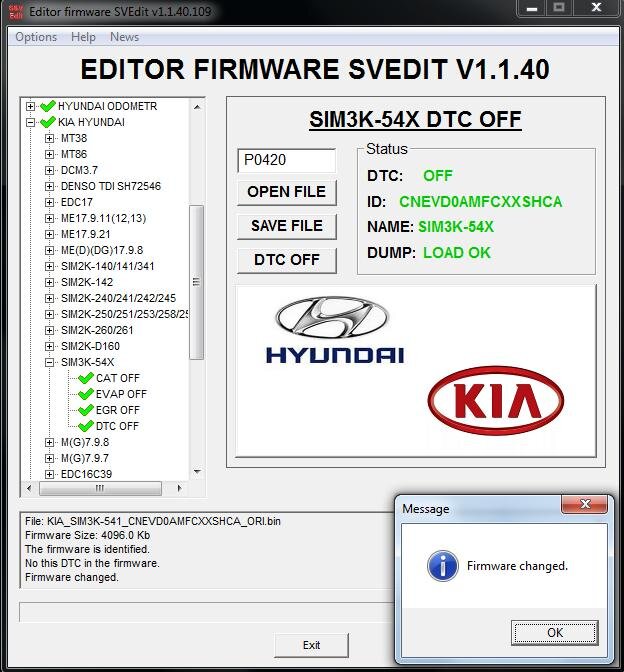This screenshot has height=672, width=624.
Task: Select CAT OFF tree item
Action: [x=117, y=378]
